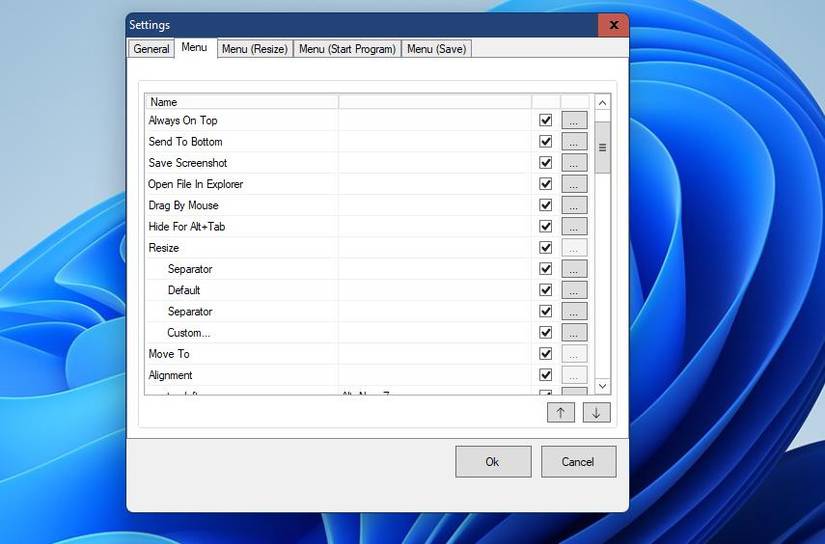This screenshot has height=544, width=825.
Task: Toggle the Move To checkbox
Action: [x=546, y=354]
